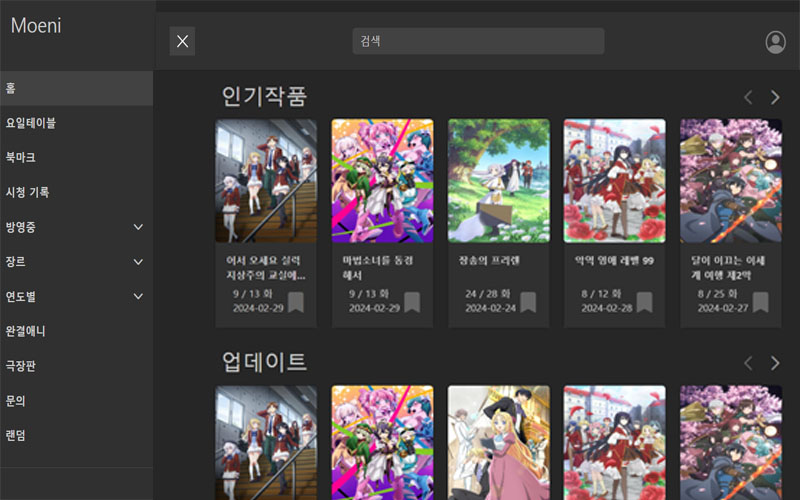800x500 pixels.
Task: Open the magical girls poster in 인기작품
Action: click(382, 181)
